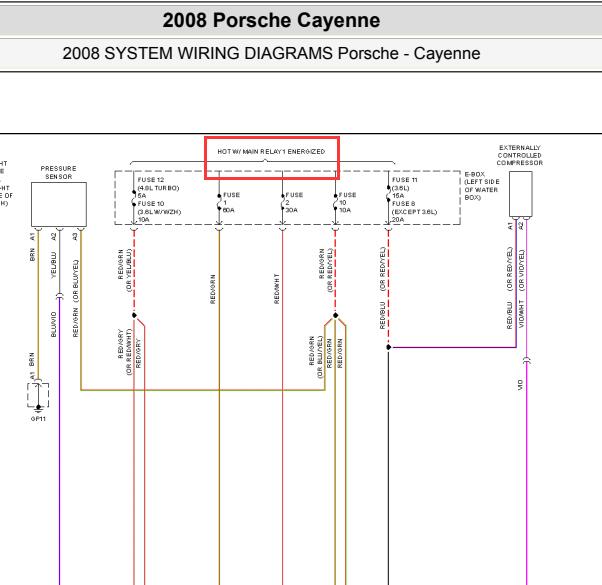Click the "BLU/VIO" wire label
This screenshot has height=585, width=602.
pos(53,324)
